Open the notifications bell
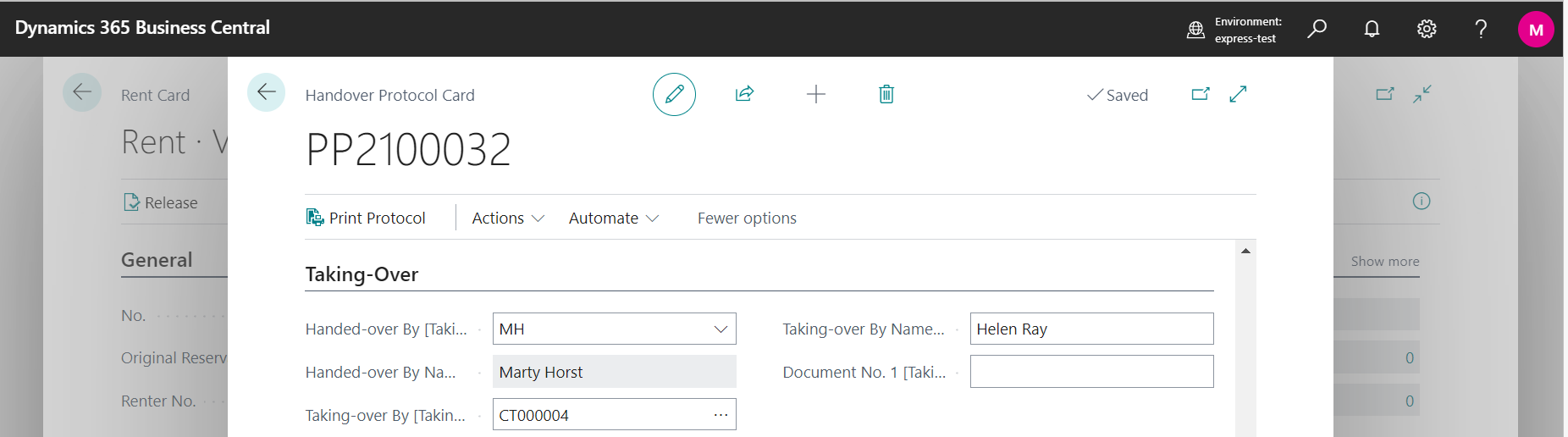The width and height of the screenshot is (1568, 437). 1372,29
